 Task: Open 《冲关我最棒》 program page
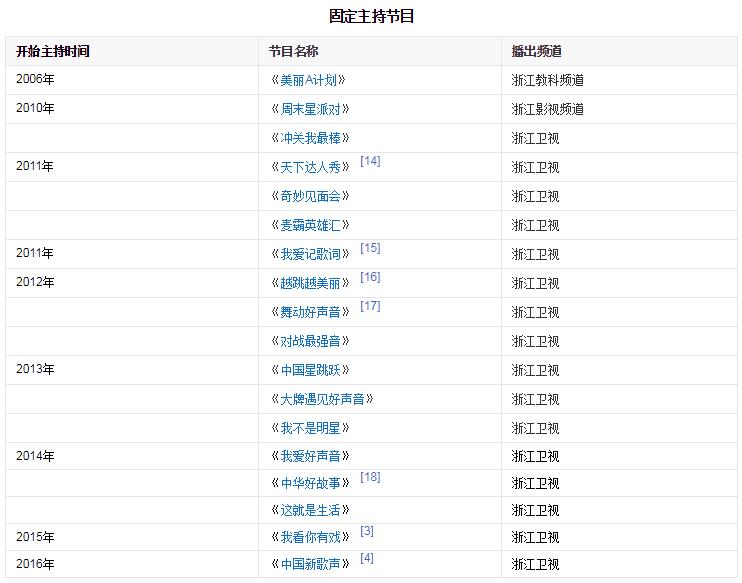[x=310, y=138]
